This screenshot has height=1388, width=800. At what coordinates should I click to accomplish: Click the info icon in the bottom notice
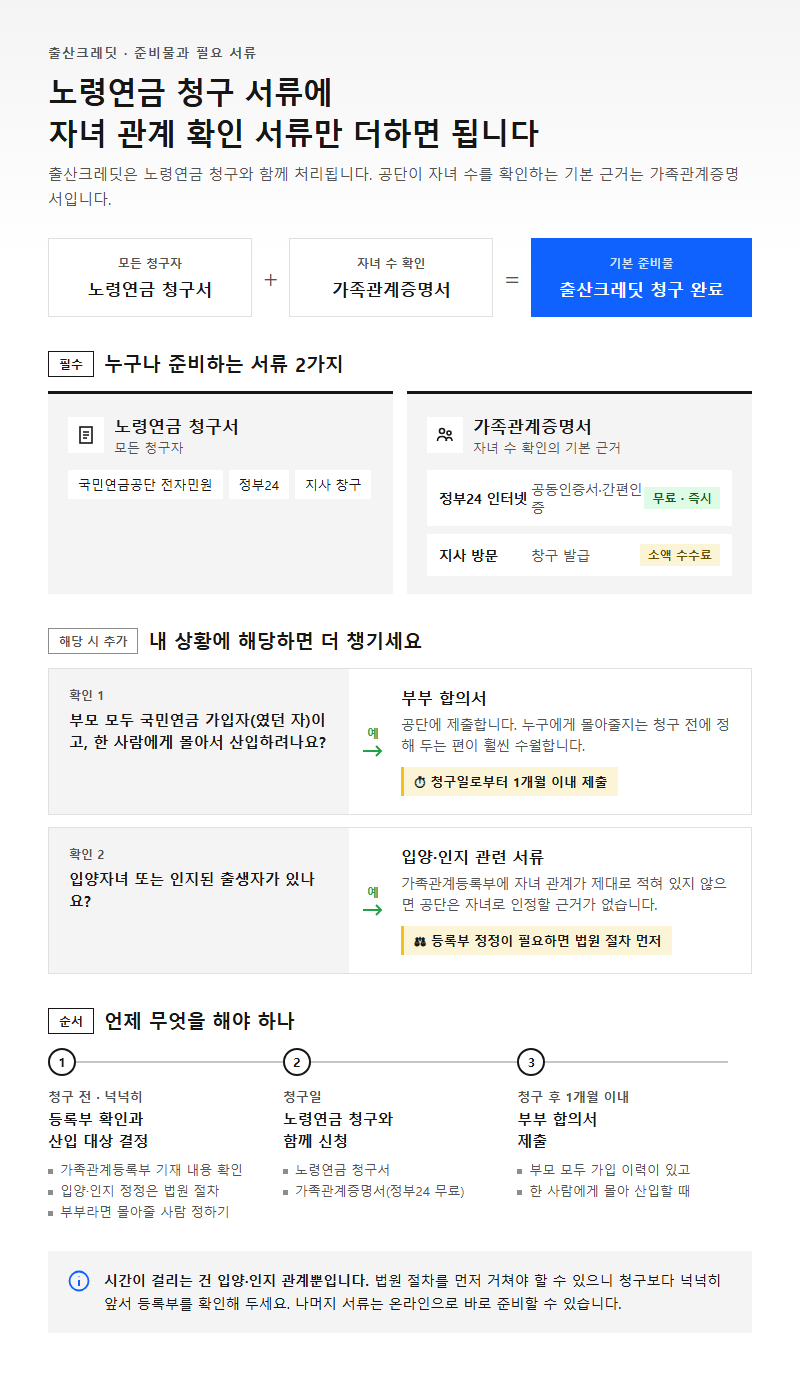(78, 1281)
